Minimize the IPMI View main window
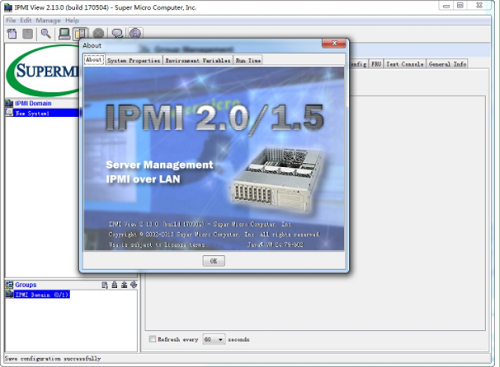The height and width of the screenshot is (367, 500). pyautogui.click(x=446, y=6)
